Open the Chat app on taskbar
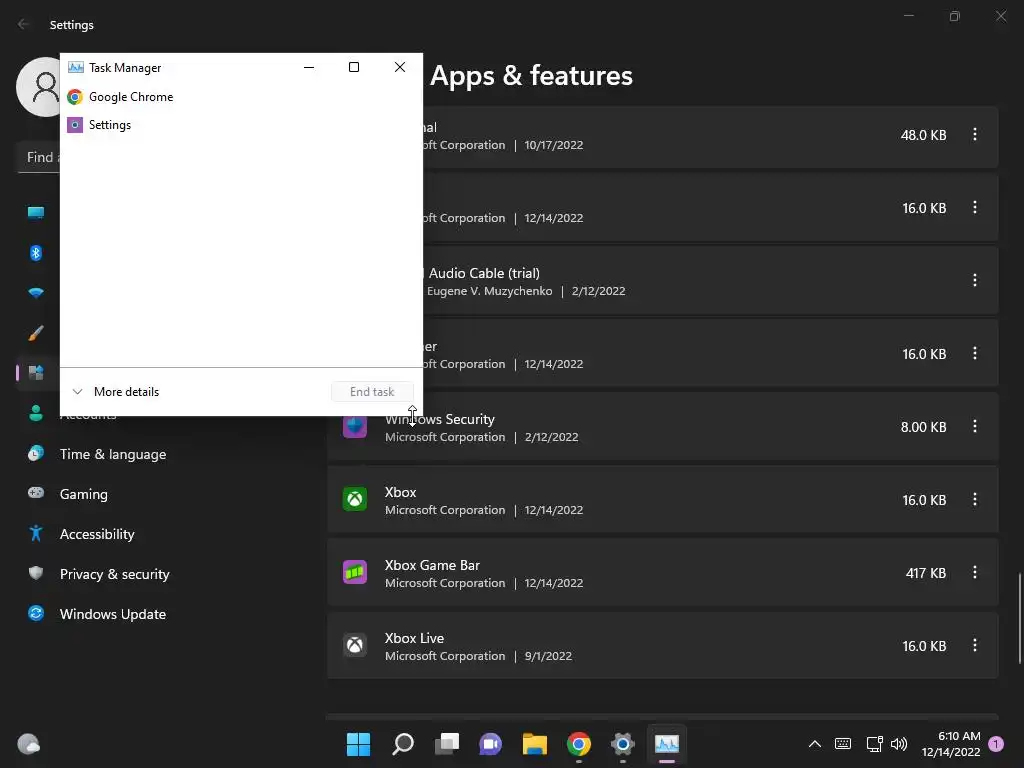Image resolution: width=1024 pixels, height=768 pixels. pos(490,744)
